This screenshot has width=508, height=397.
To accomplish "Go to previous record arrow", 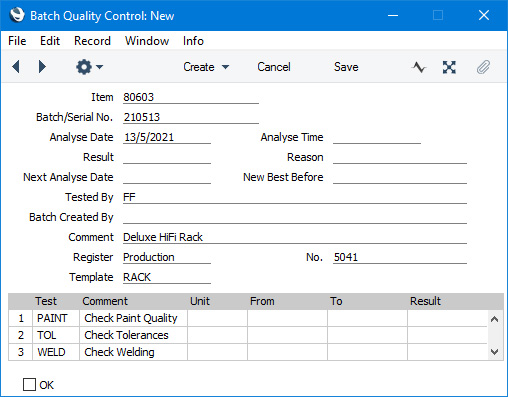I will [16, 67].
